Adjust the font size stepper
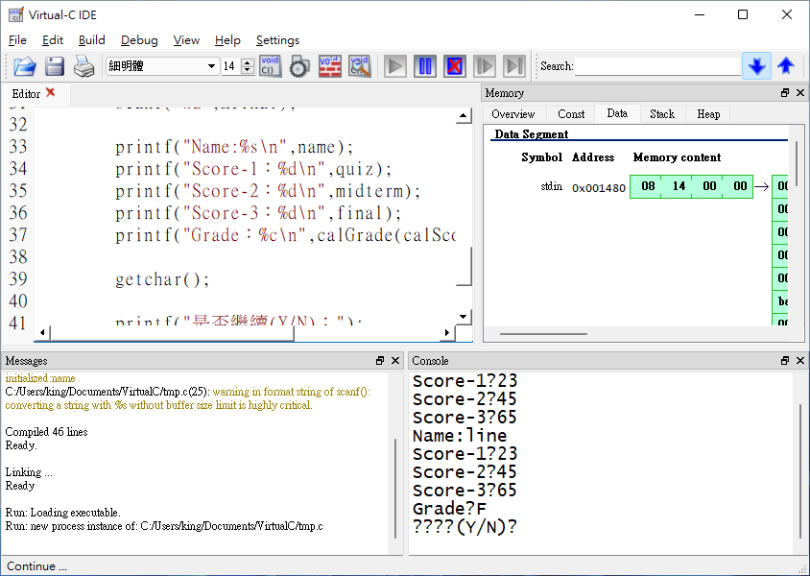Screen dimensions: 810x576 tap(246, 67)
